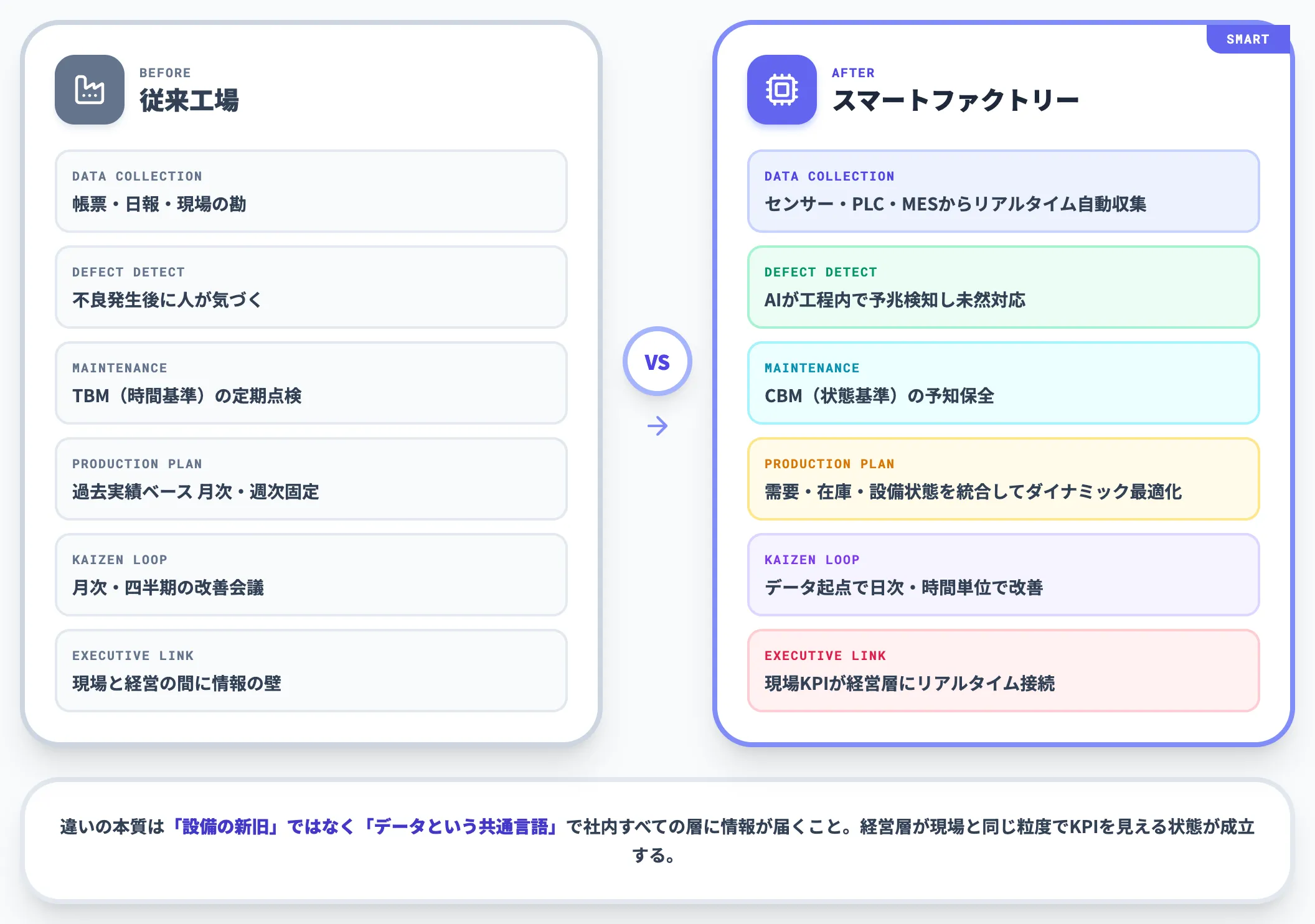The image size is (1315, 924).
Task: Click the ダイナミック最適化 production plan text
Action: coord(973,492)
